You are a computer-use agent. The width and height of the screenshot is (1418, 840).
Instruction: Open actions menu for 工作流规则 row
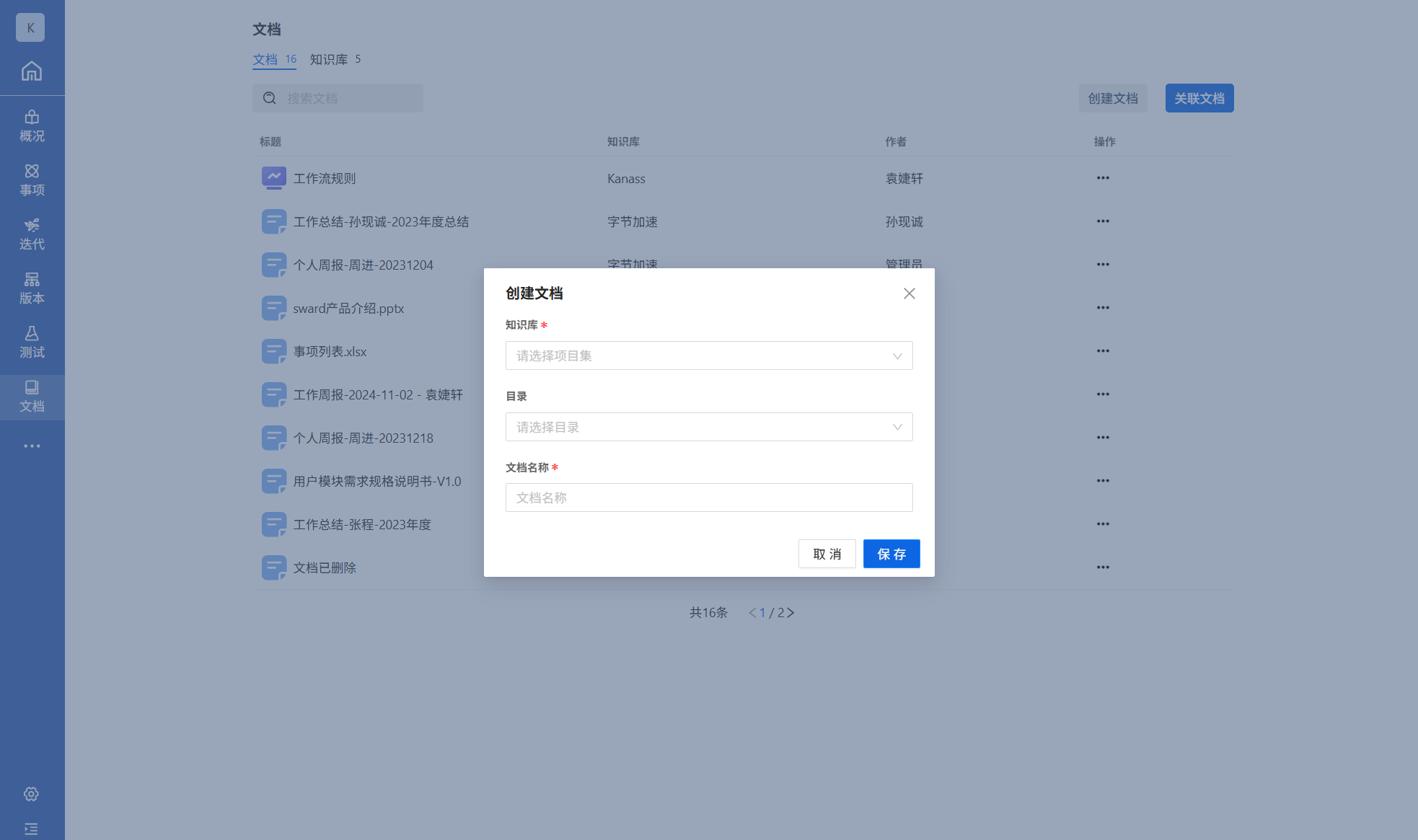[x=1103, y=178]
